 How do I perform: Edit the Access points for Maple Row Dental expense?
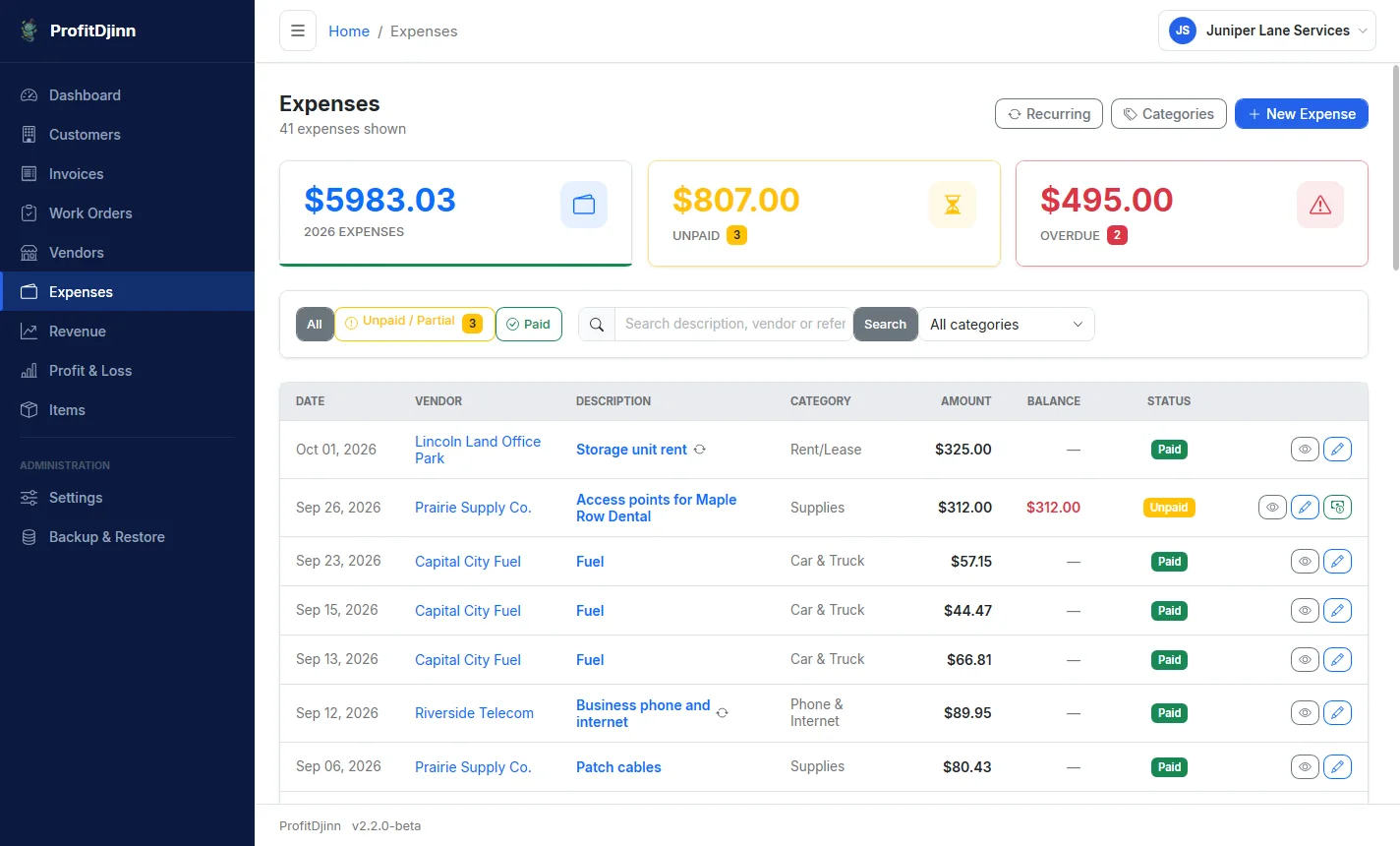point(1305,508)
